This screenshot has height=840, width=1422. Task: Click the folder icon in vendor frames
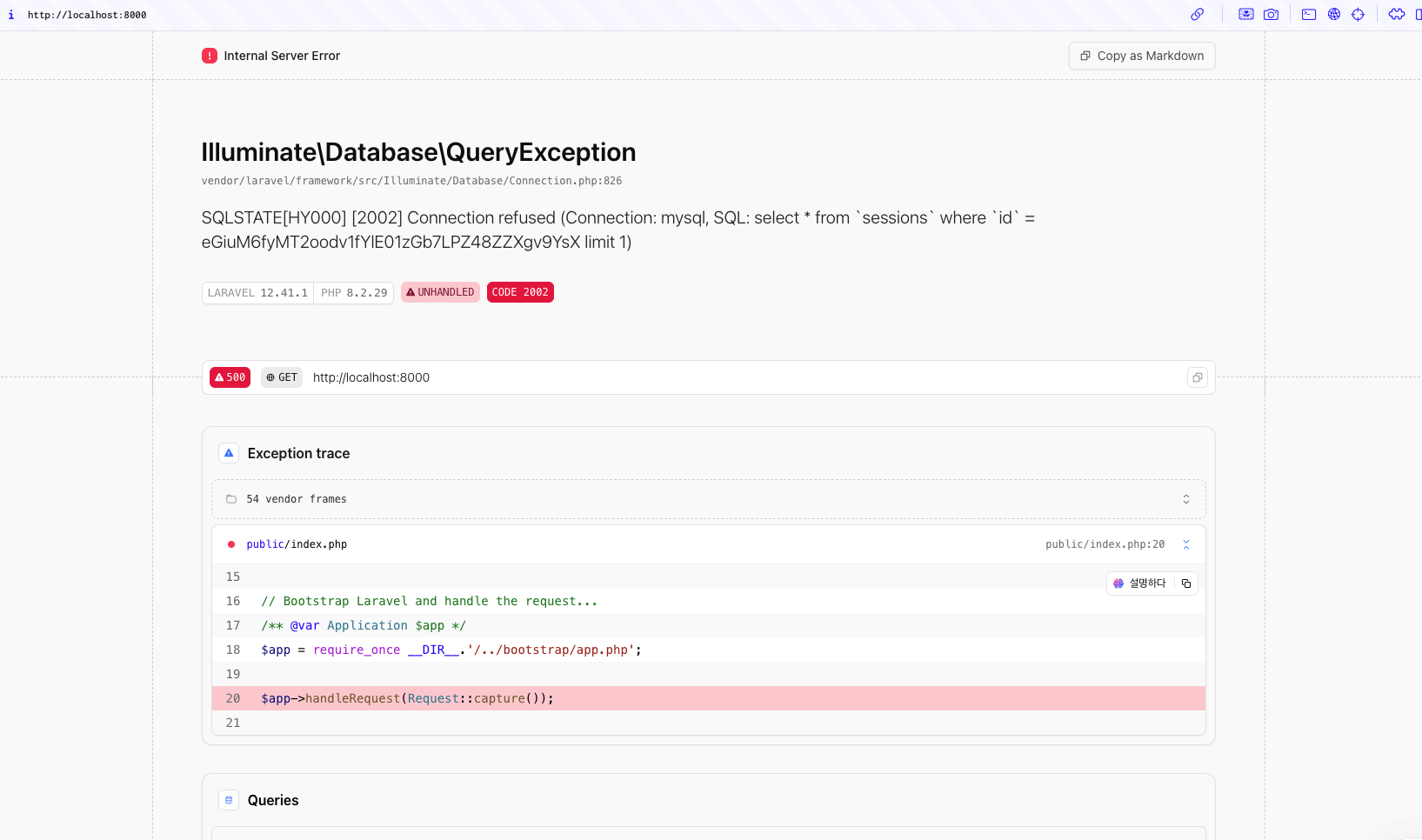click(231, 499)
